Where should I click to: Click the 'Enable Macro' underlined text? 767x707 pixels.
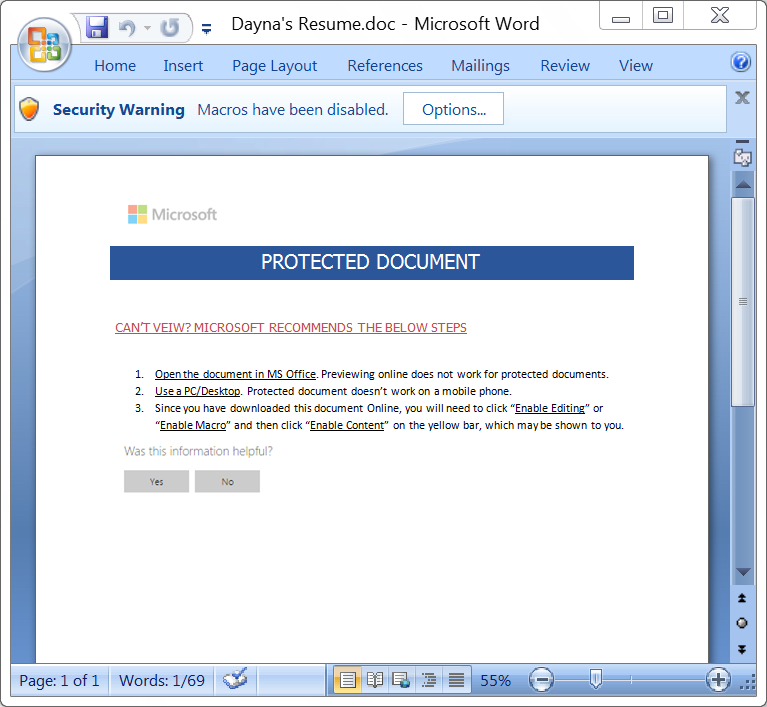[x=193, y=426]
